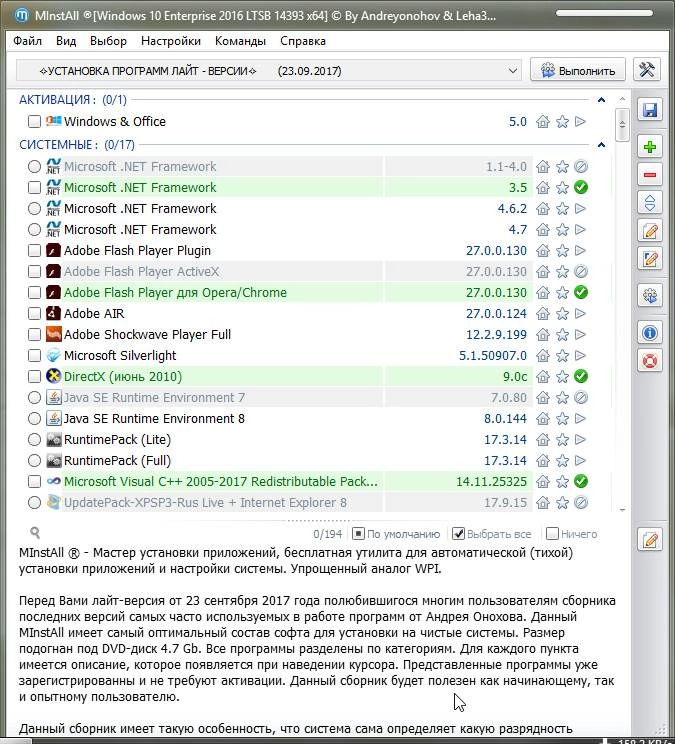
Task: Click run arrow for Adobe Flash Player Plugin
Action: 580,251
